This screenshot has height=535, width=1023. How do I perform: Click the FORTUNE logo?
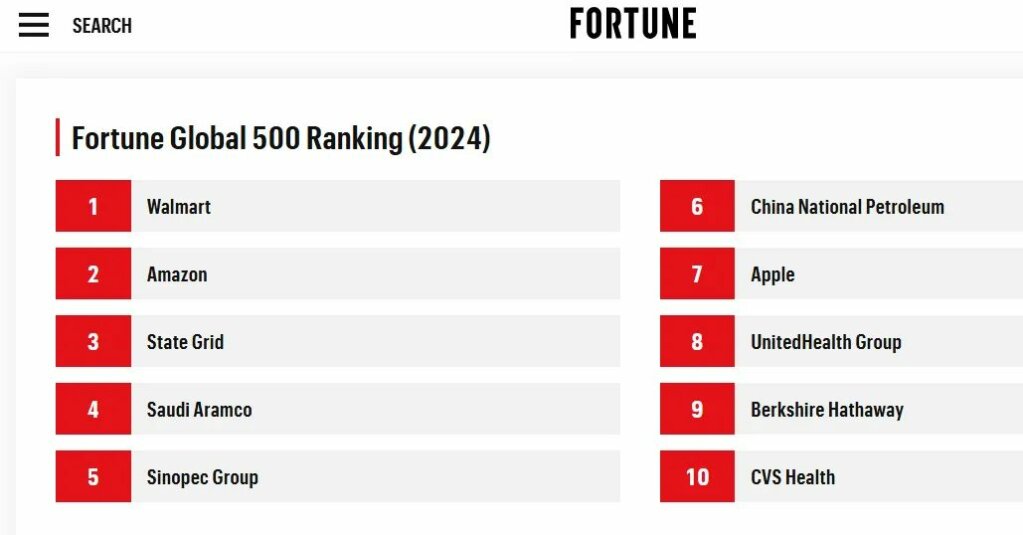click(x=633, y=24)
